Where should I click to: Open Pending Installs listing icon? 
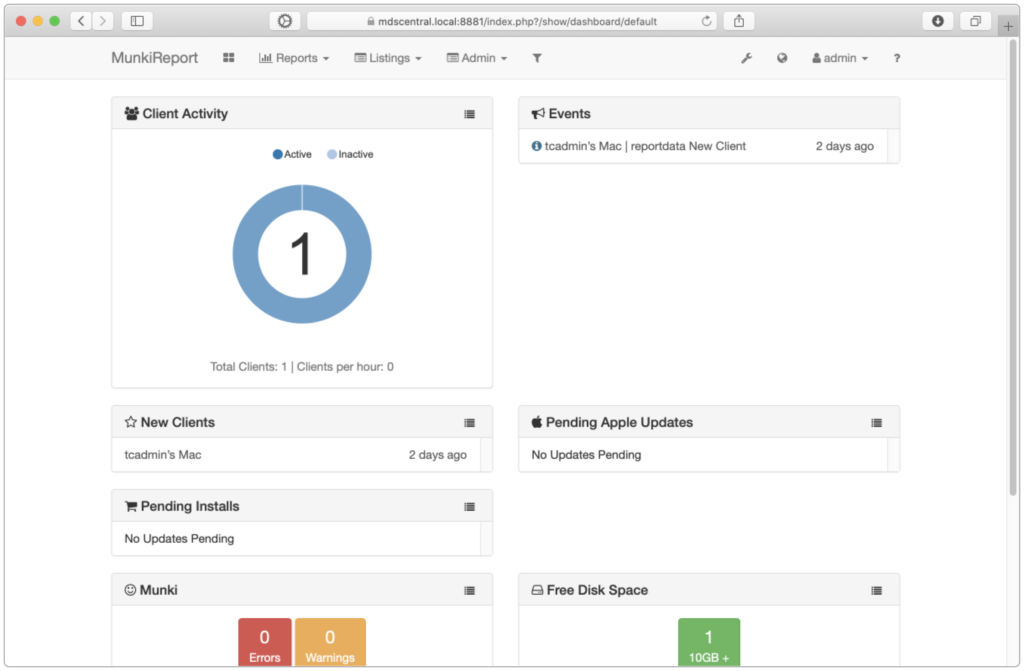[x=470, y=507]
